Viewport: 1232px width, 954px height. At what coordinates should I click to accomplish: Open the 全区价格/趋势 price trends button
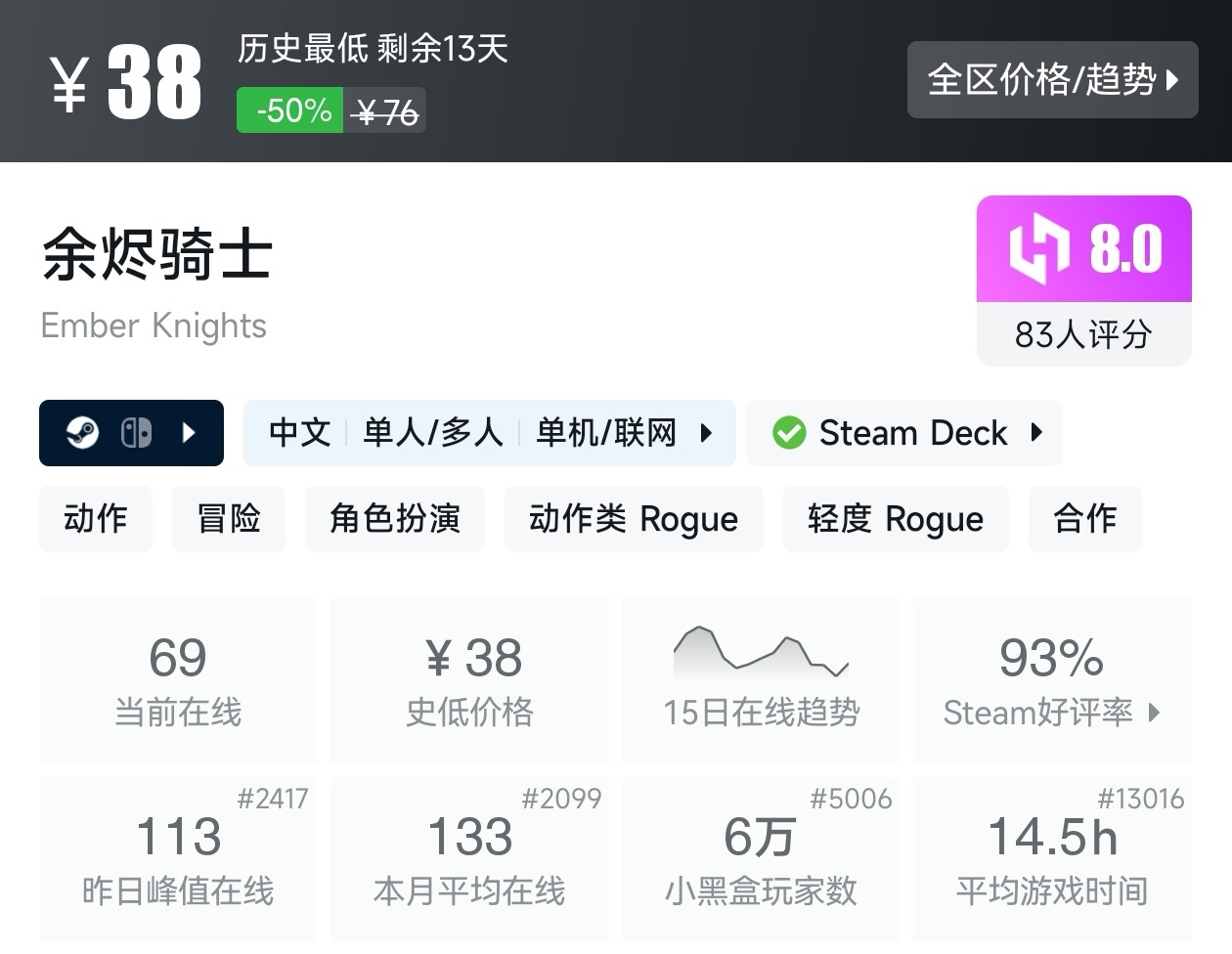[x=1052, y=79]
